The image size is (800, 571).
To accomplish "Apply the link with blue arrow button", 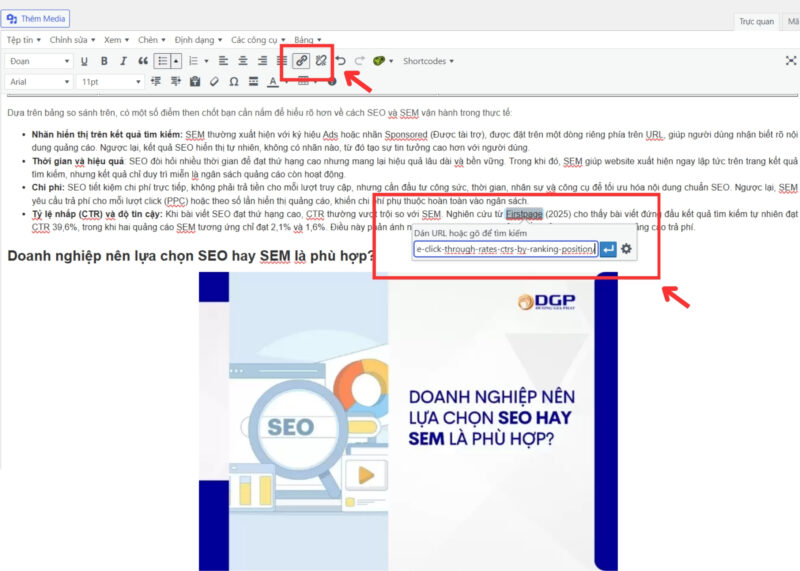I will [608, 249].
